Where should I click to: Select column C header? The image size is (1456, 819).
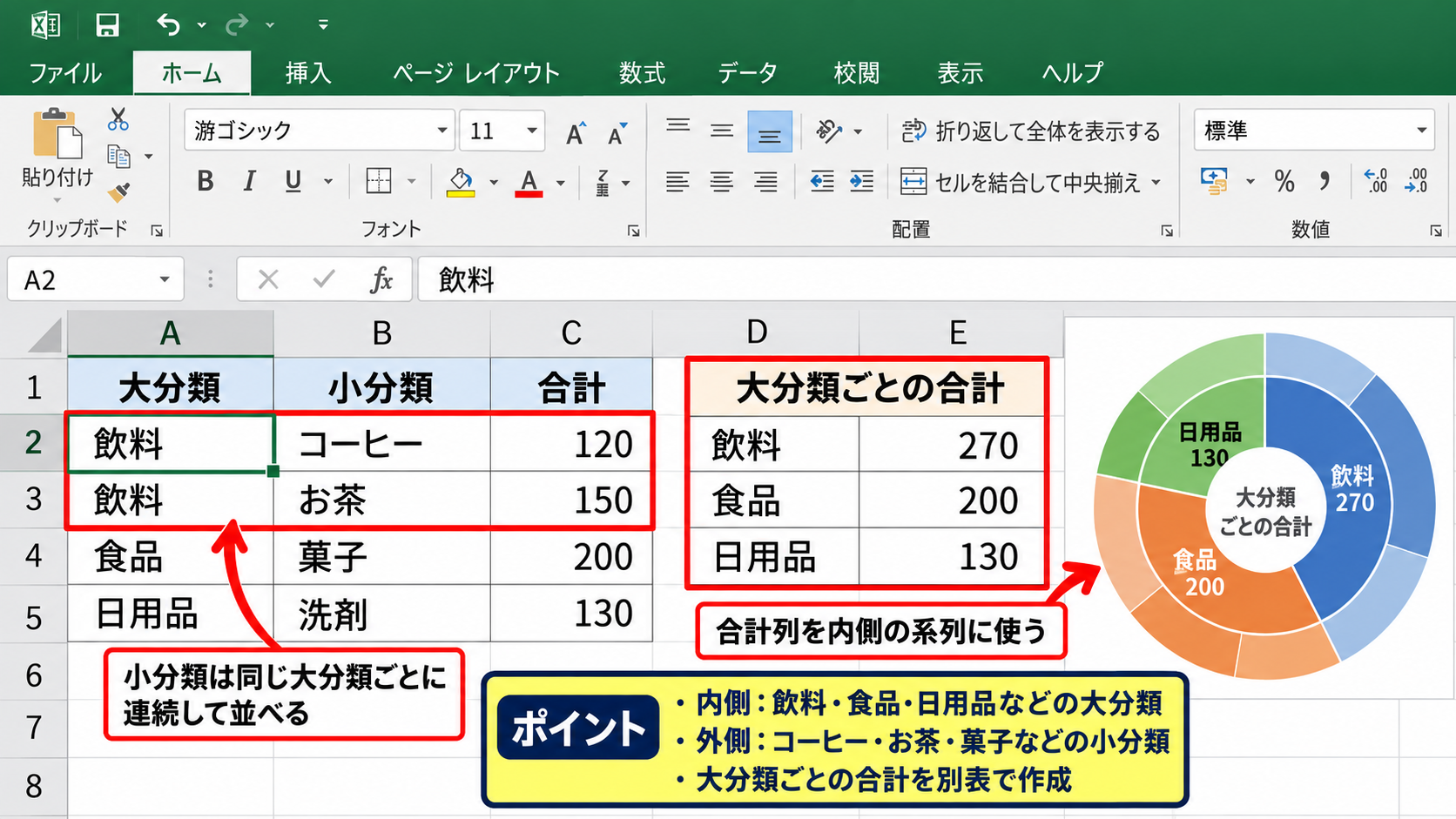coord(571,332)
